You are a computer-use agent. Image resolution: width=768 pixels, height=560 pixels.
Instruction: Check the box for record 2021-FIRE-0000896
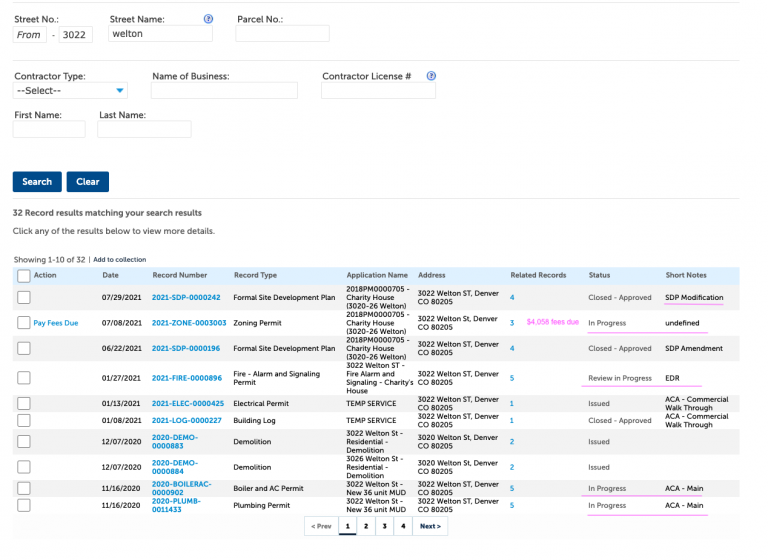pos(24,378)
